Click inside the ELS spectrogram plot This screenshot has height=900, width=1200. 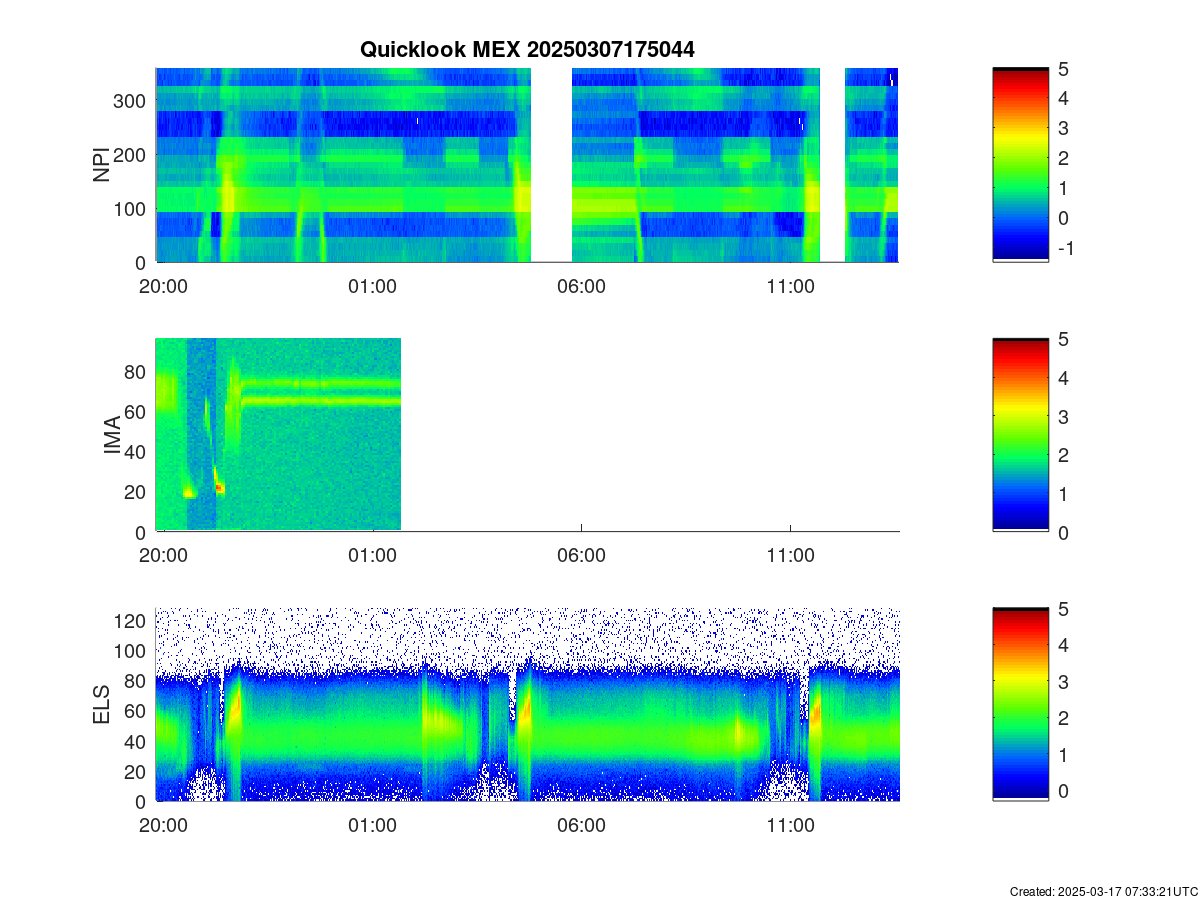tap(527, 704)
